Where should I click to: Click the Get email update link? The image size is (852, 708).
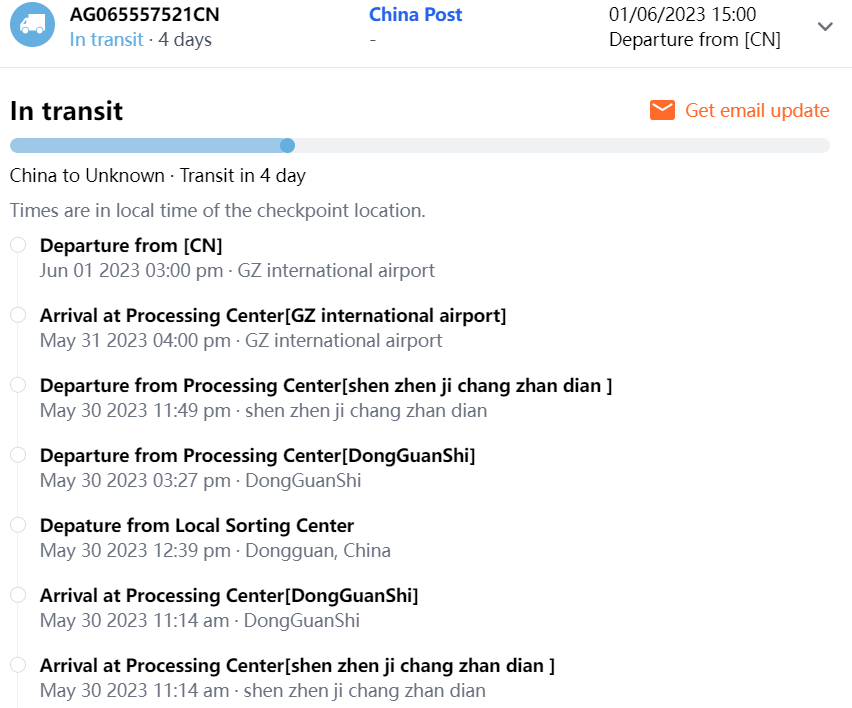(757, 110)
